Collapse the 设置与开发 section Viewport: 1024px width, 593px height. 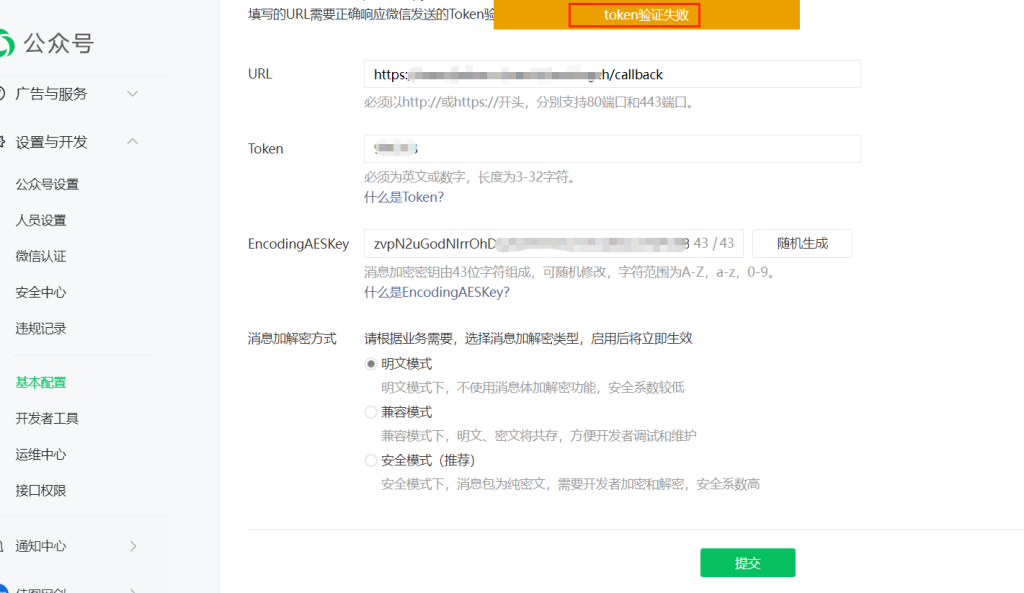click(x=132, y=142)
